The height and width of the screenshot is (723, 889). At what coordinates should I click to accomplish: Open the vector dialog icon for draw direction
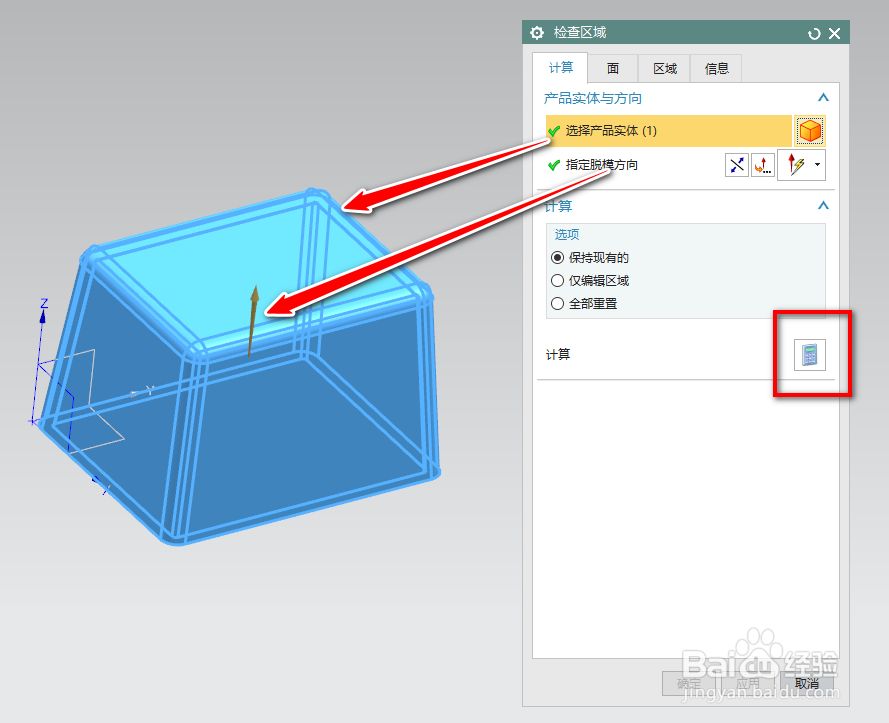point(763,165)
